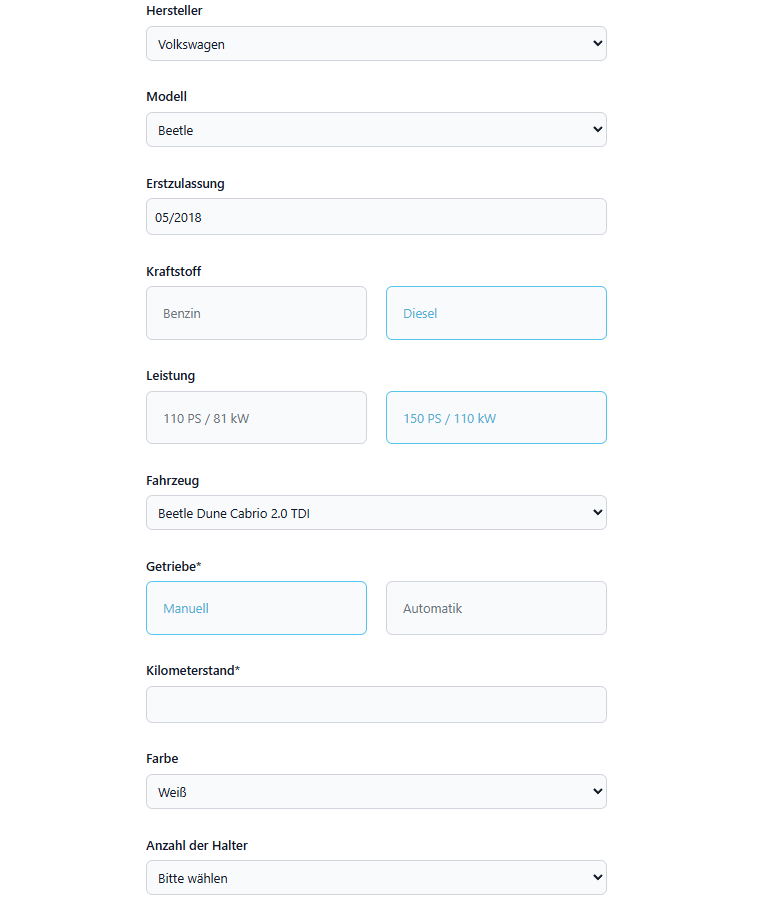Select Benzin as fuel type
The height and width of the screenshot is (901, 784).
[256, 313]
